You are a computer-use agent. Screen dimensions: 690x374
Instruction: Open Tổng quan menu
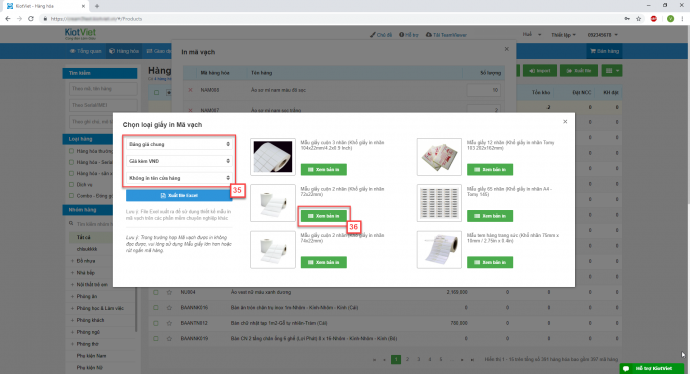coord(85,51)
